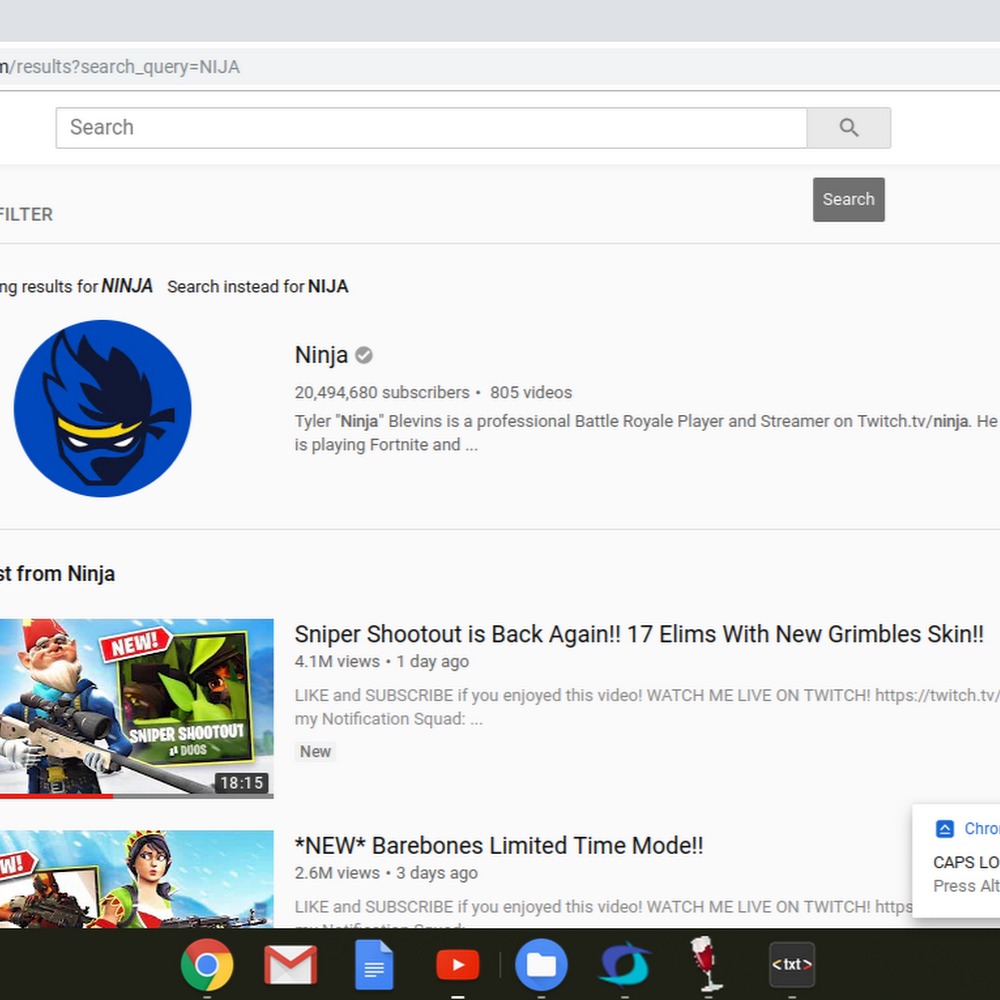Click the red watch progress bar on thumbnail
The height and width of the screenshot is (1000, 1000).
(56, 796)
